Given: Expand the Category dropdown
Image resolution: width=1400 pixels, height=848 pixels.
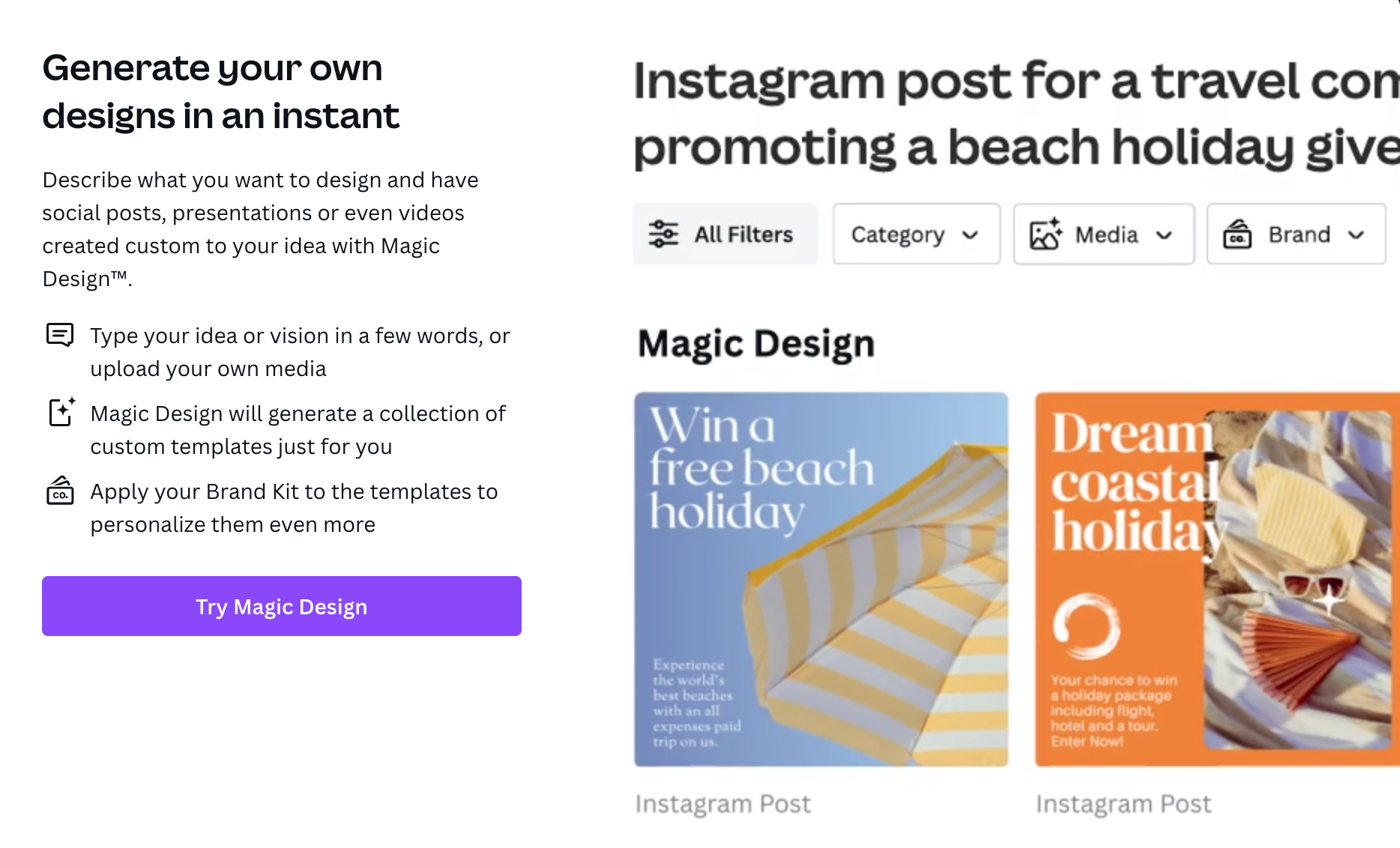Looking at the screenshot, I should click(x=916, y=234).
